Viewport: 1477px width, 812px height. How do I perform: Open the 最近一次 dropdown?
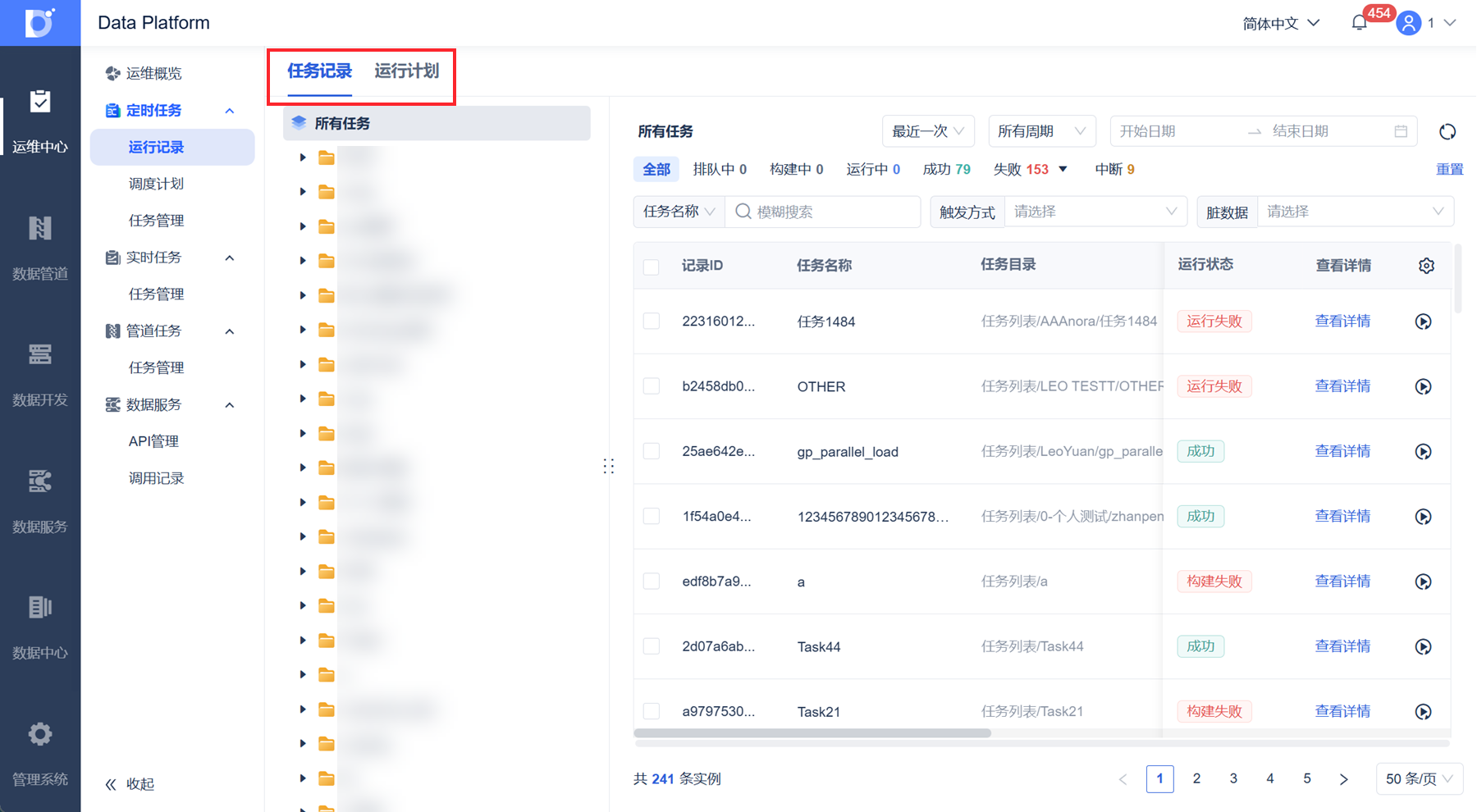click(928, 131)
